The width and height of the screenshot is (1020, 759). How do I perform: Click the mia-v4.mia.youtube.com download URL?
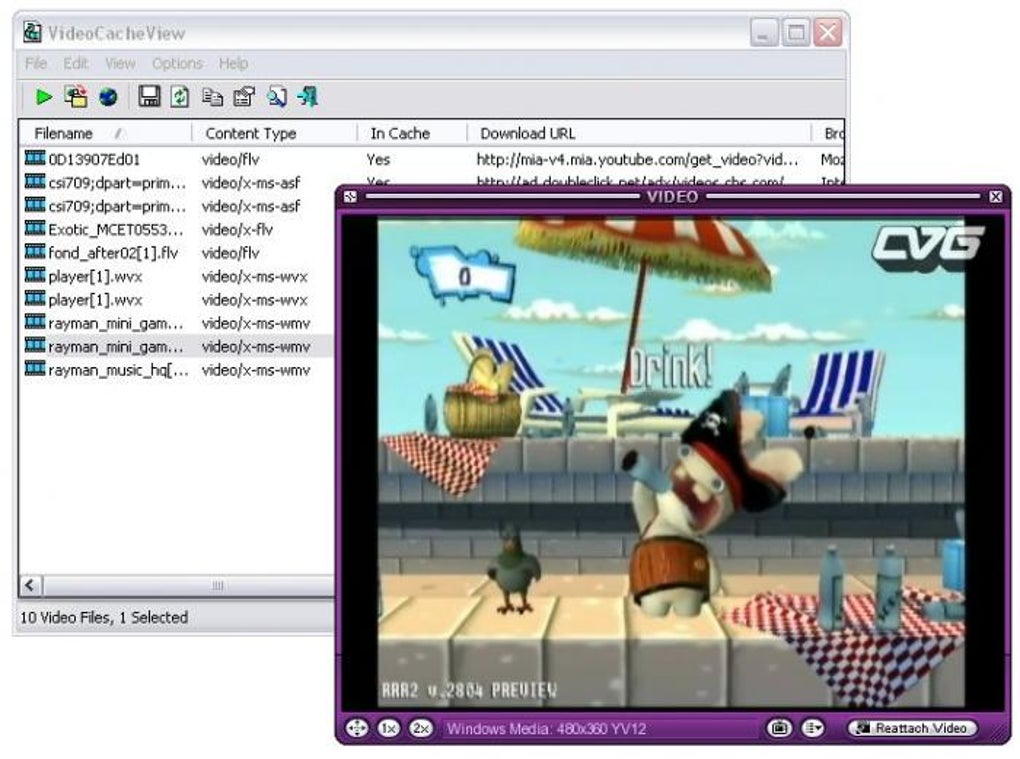(x=637, y=159)
